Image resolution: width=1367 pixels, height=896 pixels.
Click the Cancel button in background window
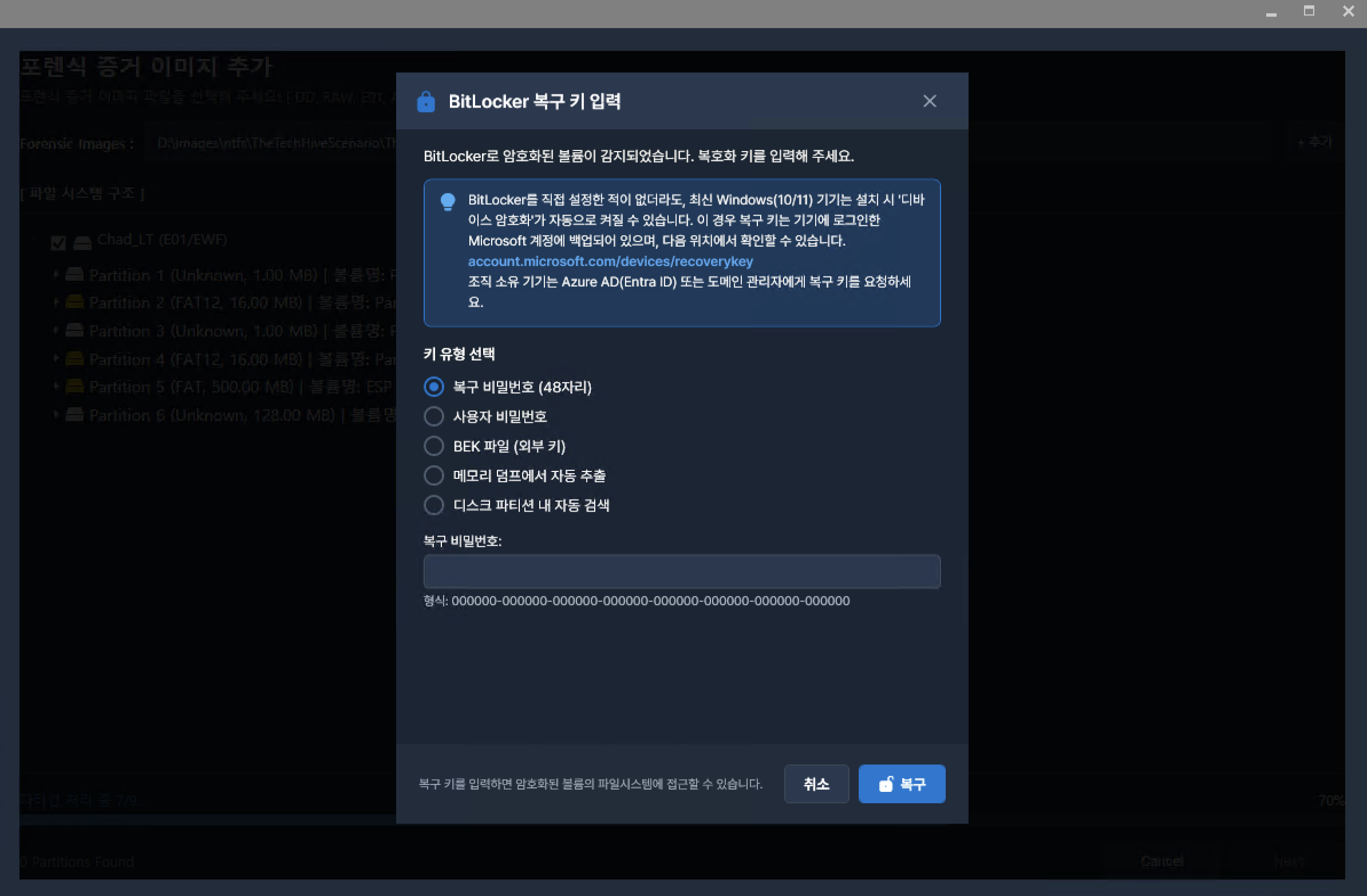click(x=1161, y=861)
